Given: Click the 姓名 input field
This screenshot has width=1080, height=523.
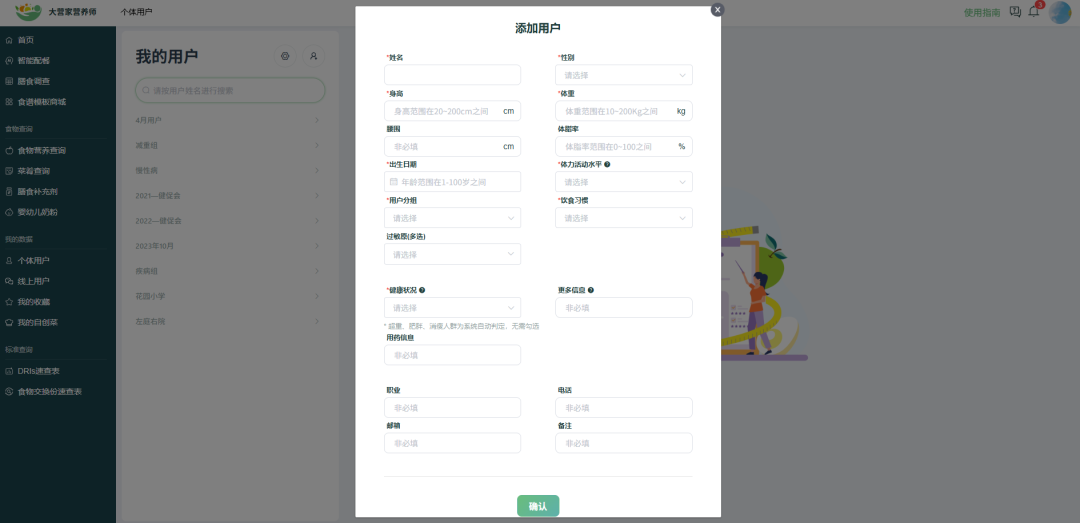Looking at the screenshot, I should 453,75.
